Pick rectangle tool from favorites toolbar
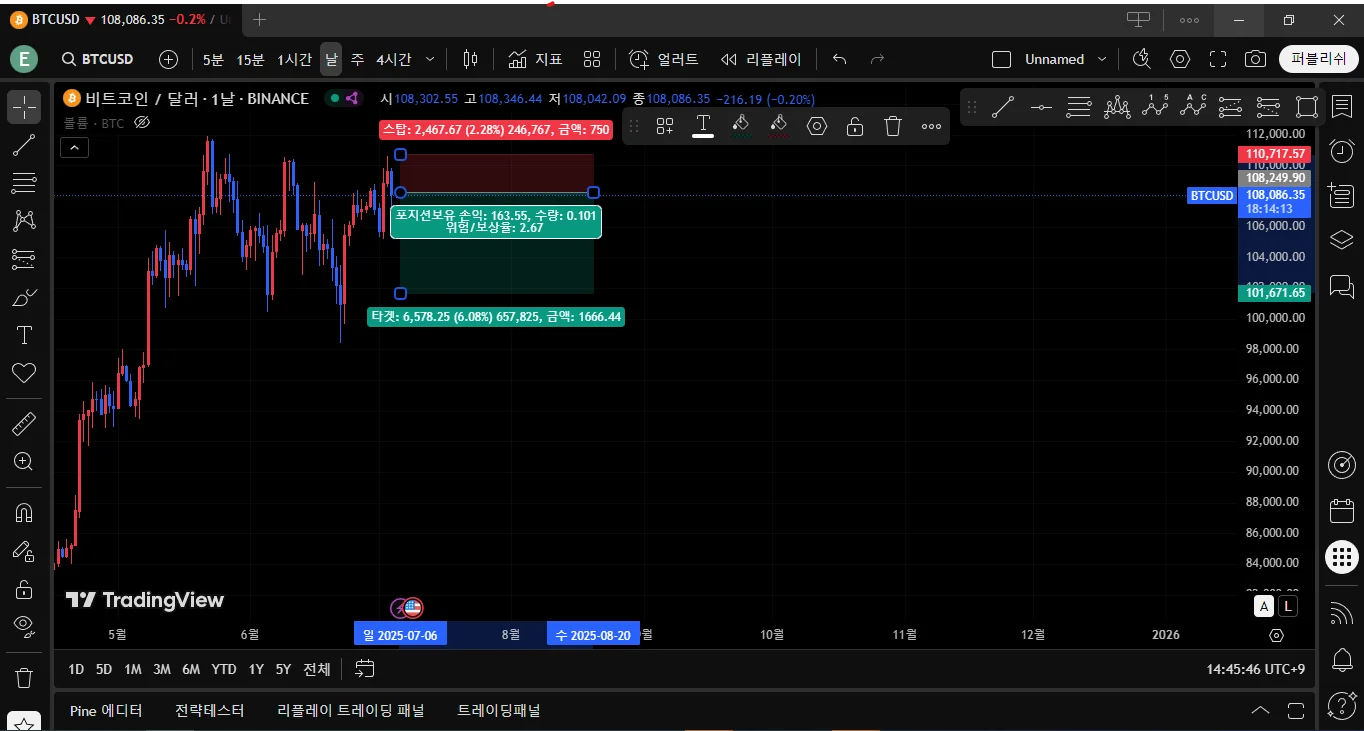Viewport: 1364px width, 731px height. (1307, 107)
